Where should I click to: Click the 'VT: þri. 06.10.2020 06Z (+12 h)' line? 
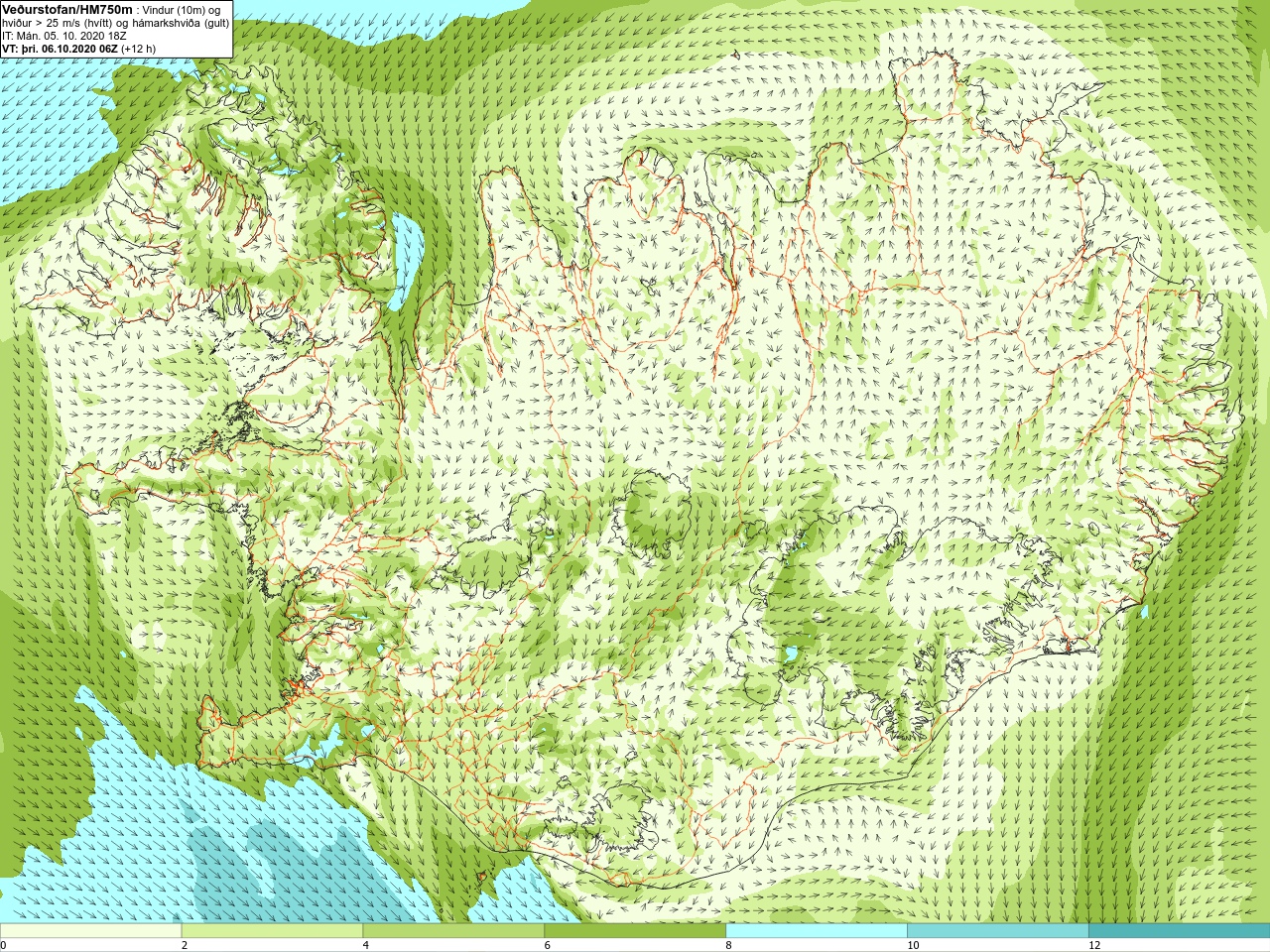pyautogui.click(x=78, y=48)
